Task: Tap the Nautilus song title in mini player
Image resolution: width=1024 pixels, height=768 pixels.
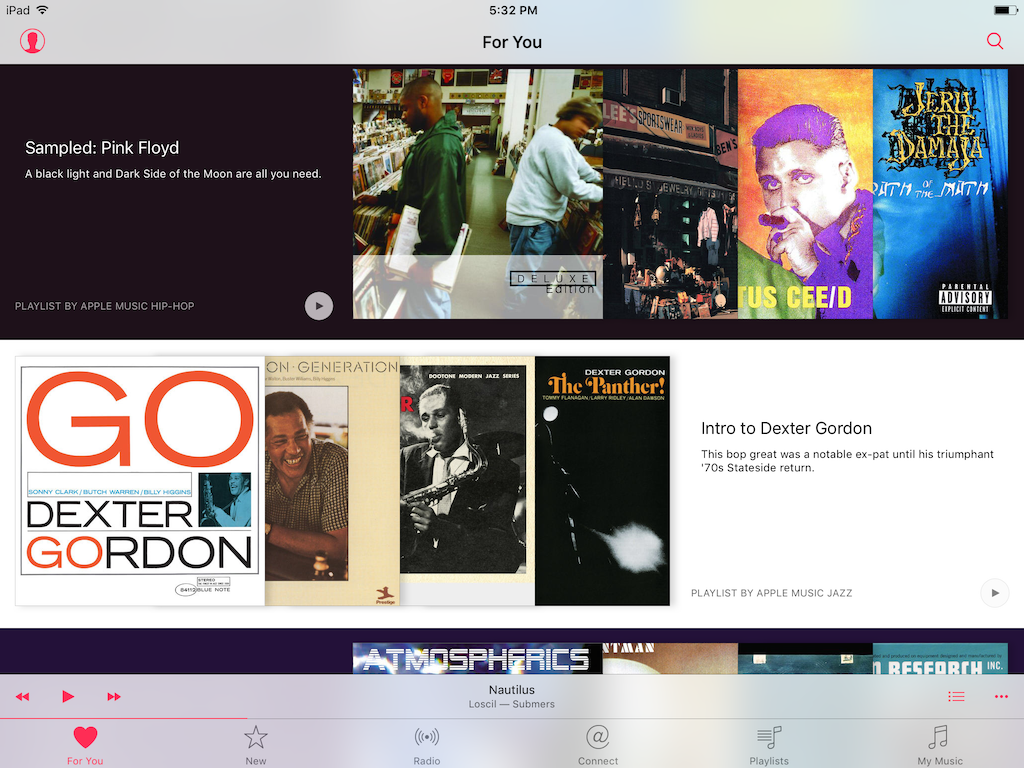Action: tap(512, 690)
